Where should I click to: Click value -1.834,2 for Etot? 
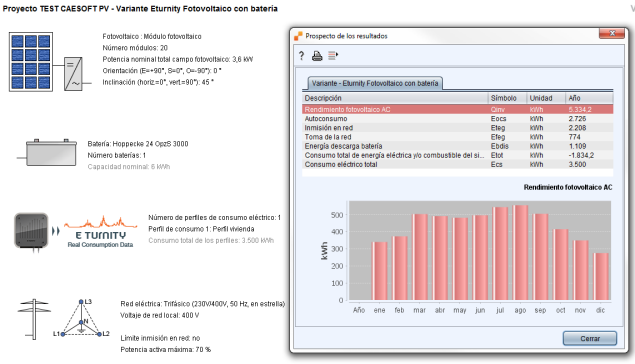click(581, 155)
